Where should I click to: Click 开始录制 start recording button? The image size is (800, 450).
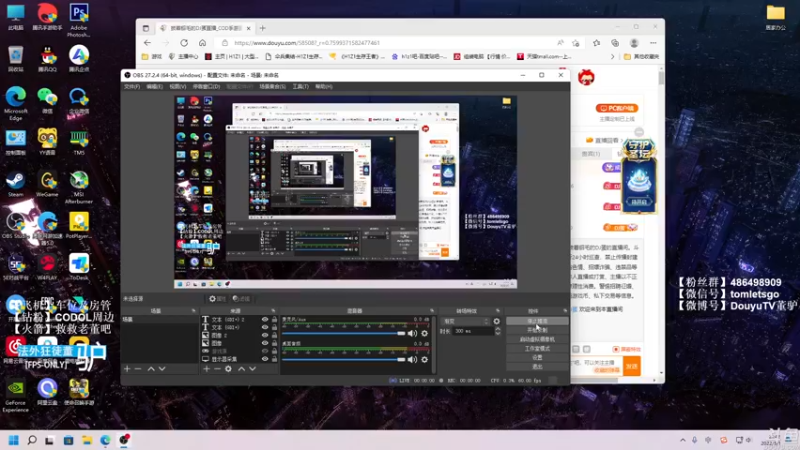[537, 330]
